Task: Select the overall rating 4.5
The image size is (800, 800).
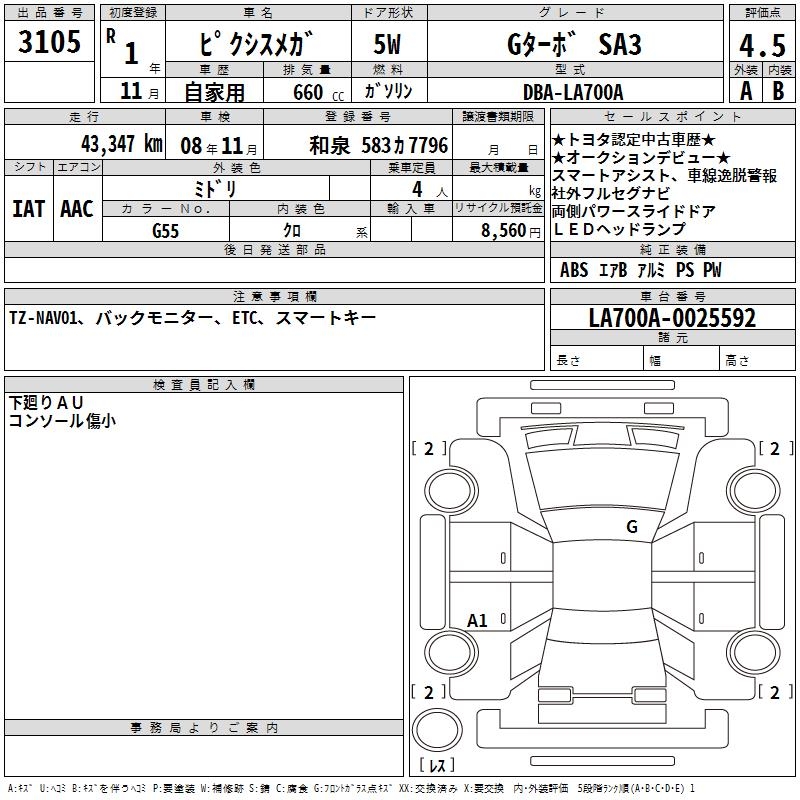Action: click(762, 45)
